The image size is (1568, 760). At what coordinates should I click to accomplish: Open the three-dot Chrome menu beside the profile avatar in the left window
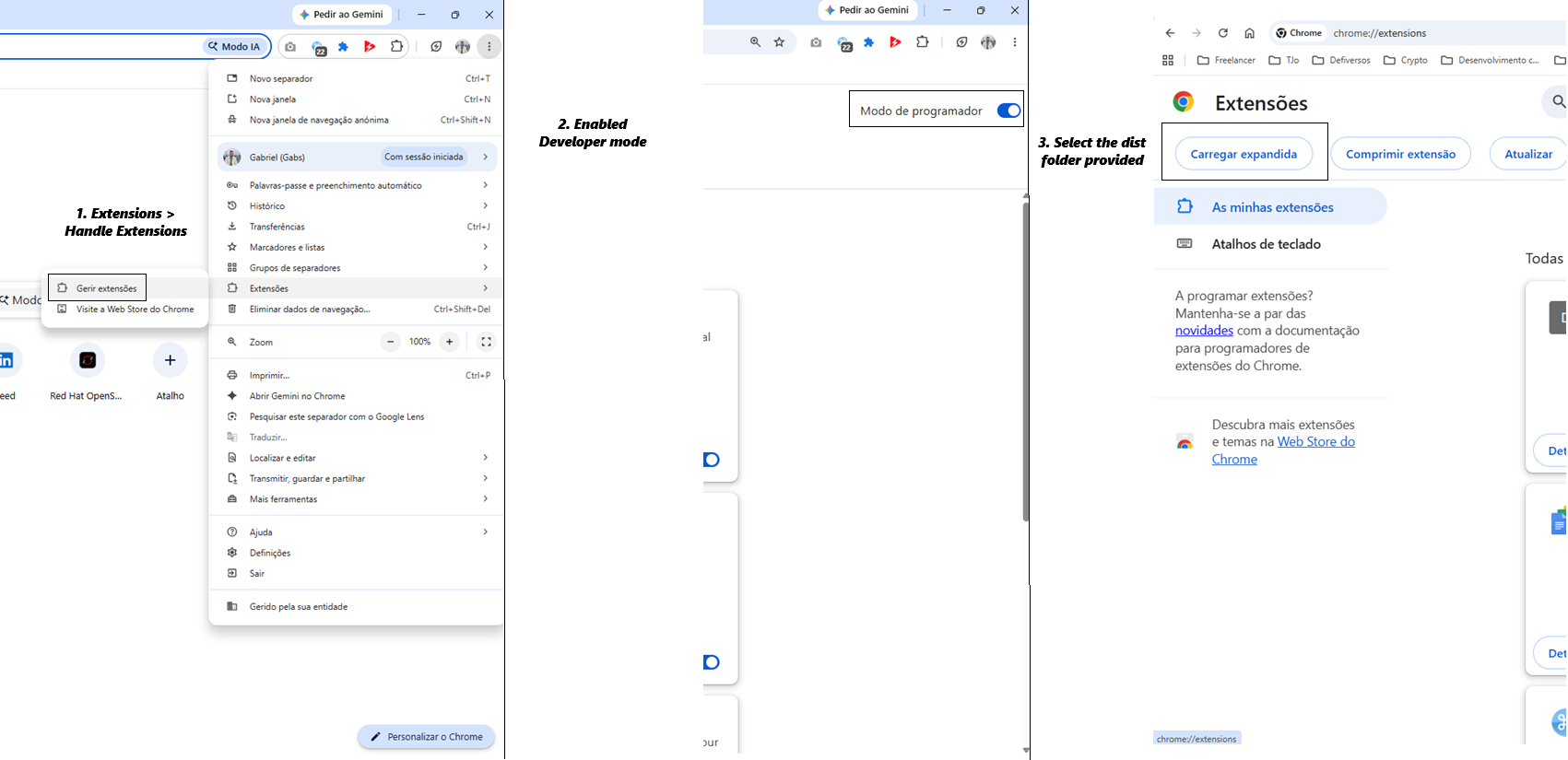click(489, 46)
